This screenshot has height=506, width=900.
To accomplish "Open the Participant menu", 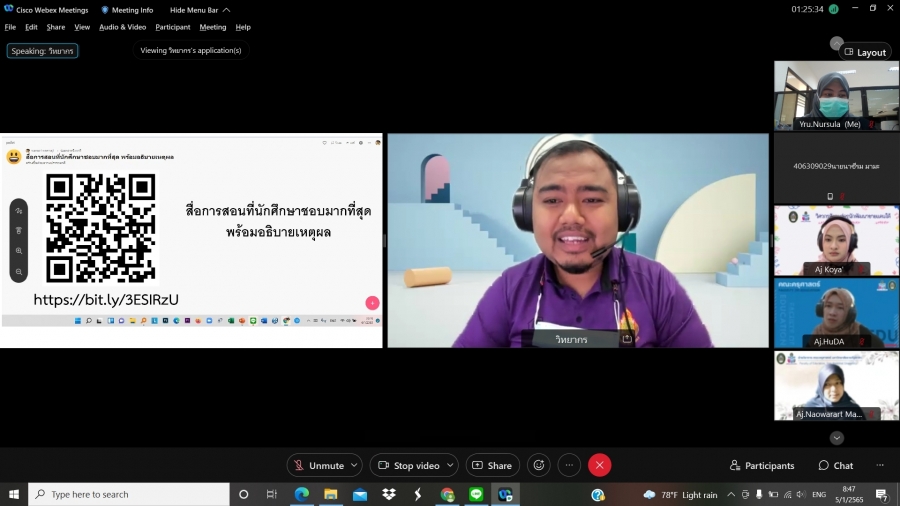I will click(173, 27).
